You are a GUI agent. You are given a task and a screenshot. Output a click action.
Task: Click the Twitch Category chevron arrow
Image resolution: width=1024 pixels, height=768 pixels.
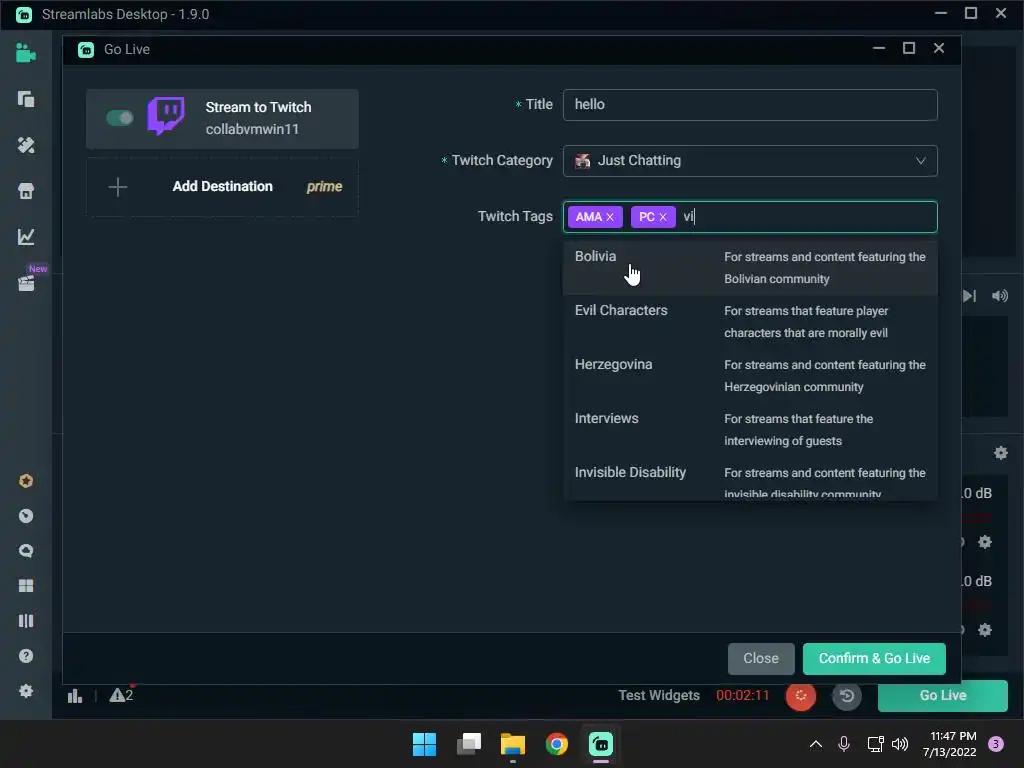[920, 161]
